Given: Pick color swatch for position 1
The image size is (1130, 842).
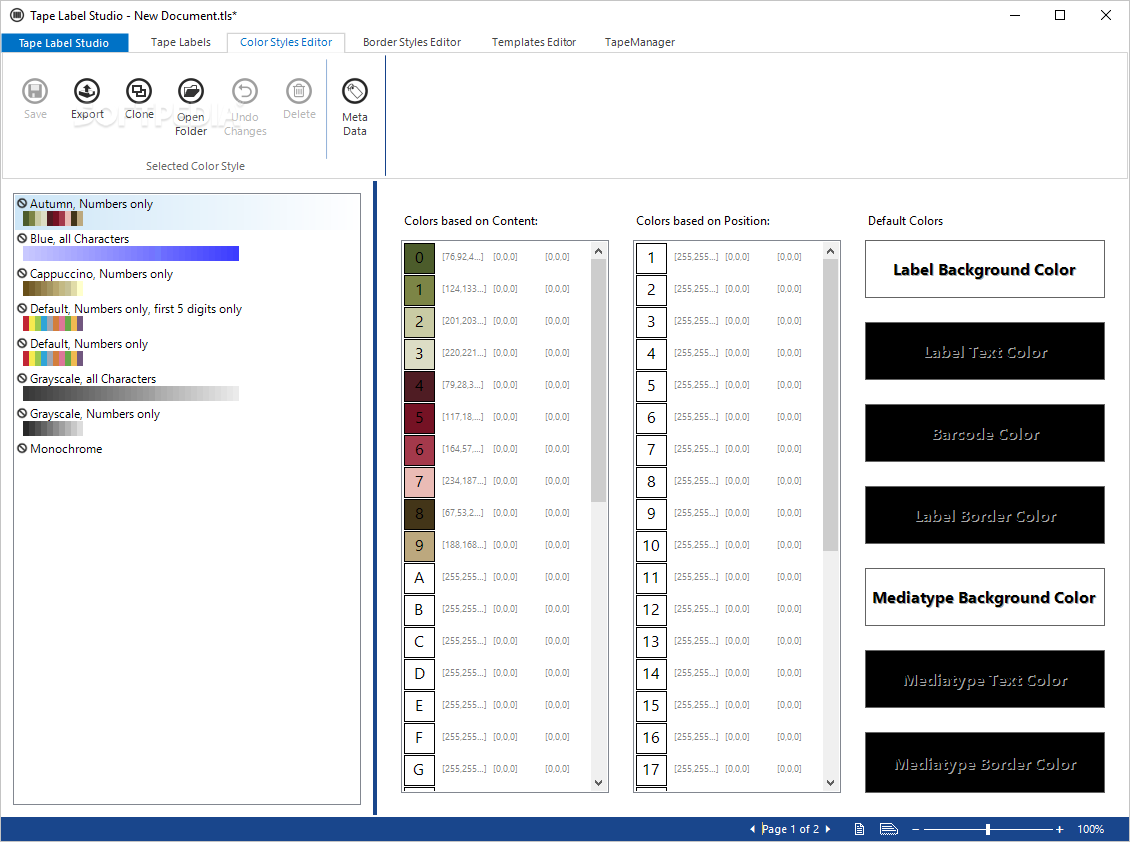Looking at the screenshot, I should pos(651,257).
